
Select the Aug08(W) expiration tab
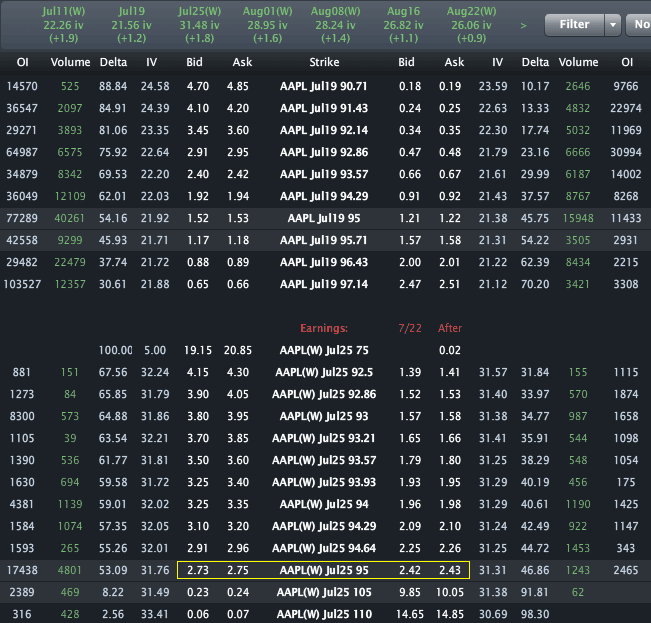click(x=335, y=25)
